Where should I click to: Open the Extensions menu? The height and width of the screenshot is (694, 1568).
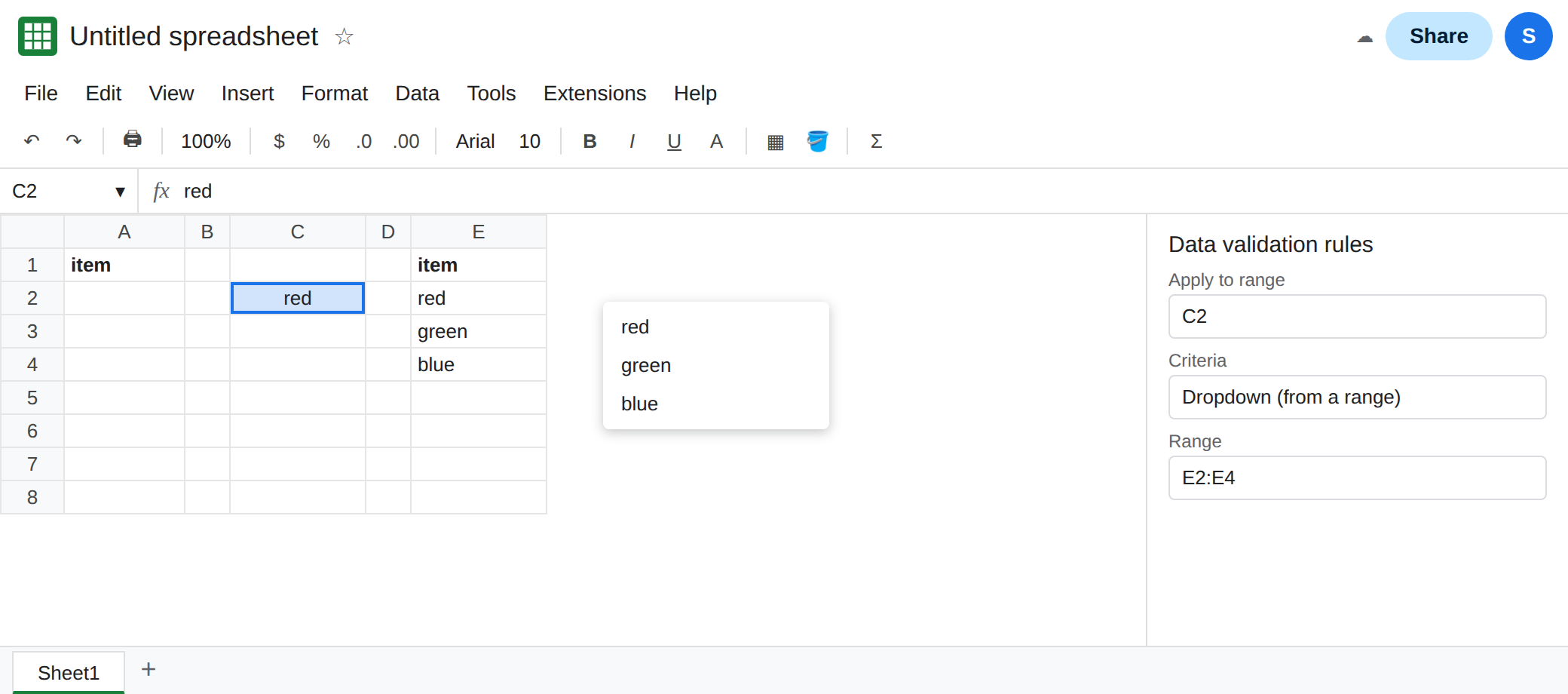pyautogui.click(x=595, y=94)
